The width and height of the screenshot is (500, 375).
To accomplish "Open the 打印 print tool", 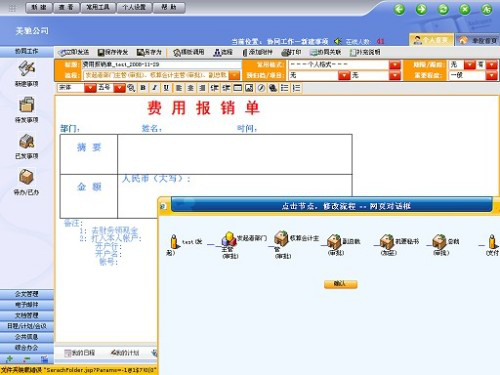I will [291, 52].
